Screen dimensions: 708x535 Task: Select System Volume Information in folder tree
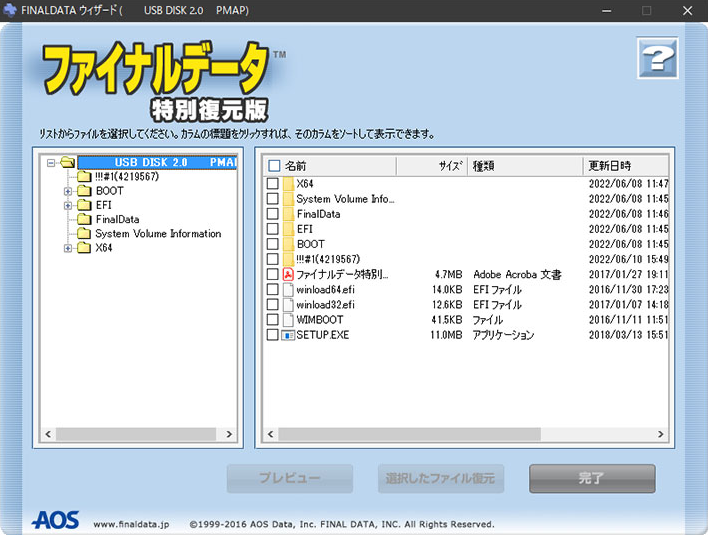point(157,234)
